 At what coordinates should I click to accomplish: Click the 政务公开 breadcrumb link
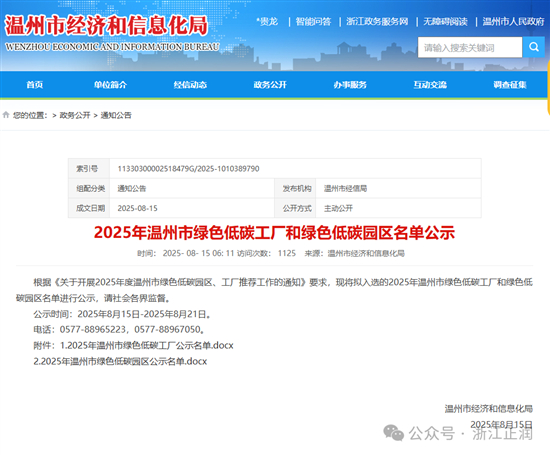(75, 115)
